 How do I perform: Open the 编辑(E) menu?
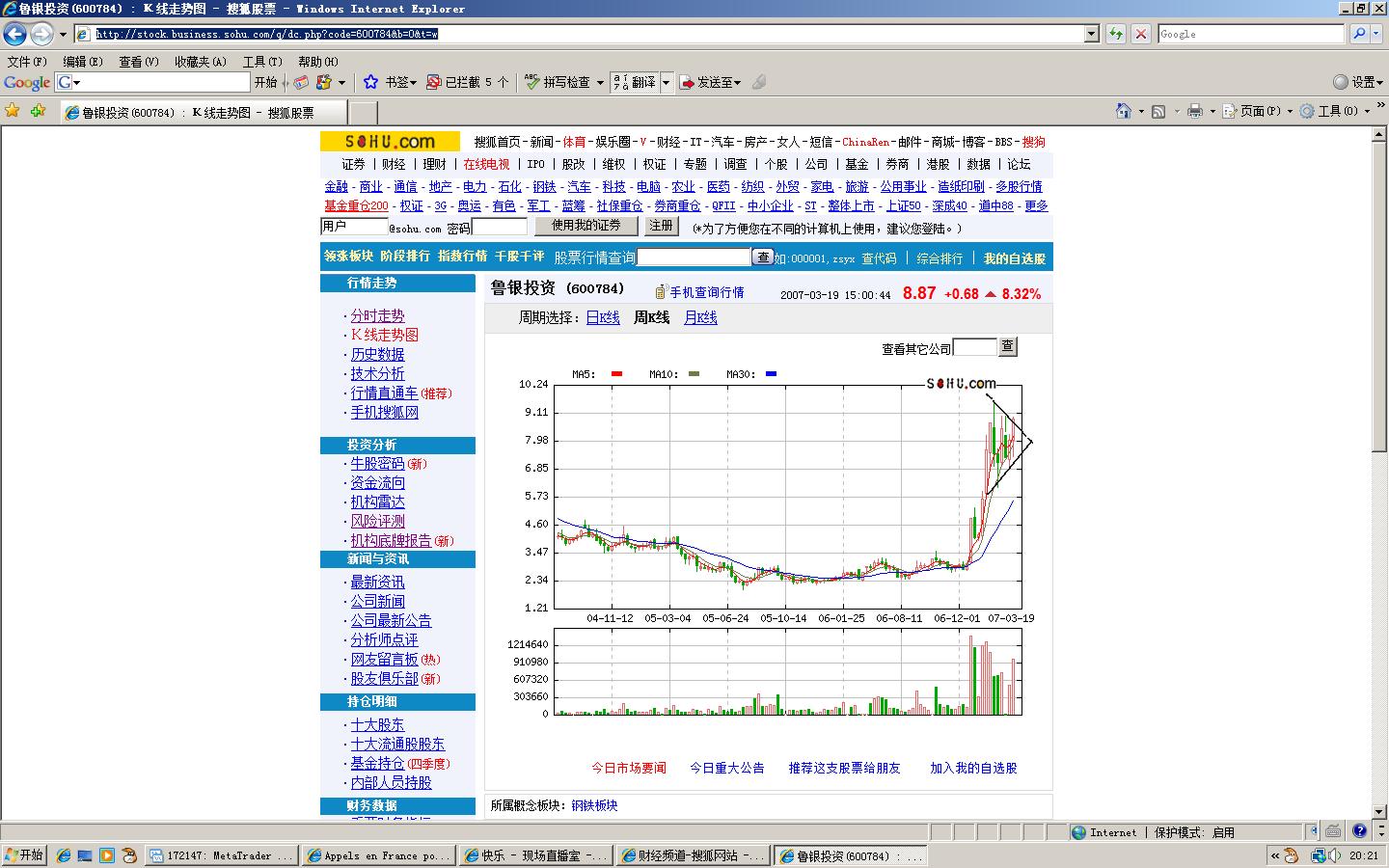pyautogui.click(x=83, y=61)
